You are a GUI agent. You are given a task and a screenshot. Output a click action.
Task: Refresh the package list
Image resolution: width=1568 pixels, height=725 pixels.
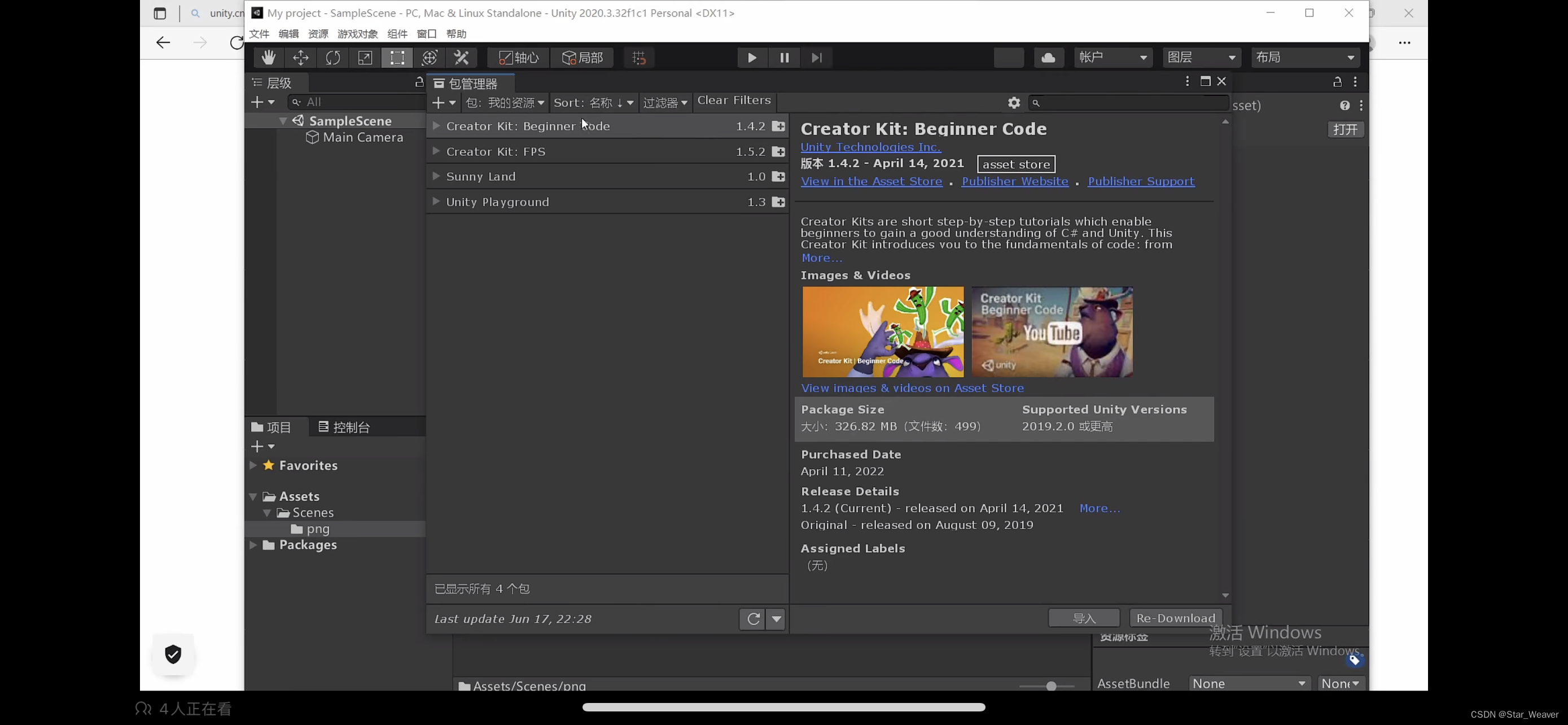click(752, 619)
